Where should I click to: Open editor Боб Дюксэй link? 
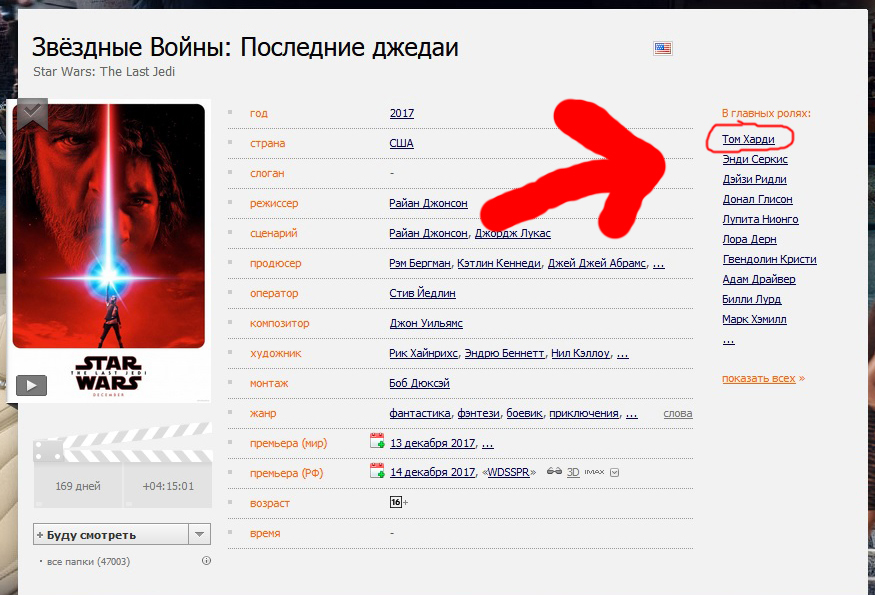pyautogui.click(x=419, y=383)
